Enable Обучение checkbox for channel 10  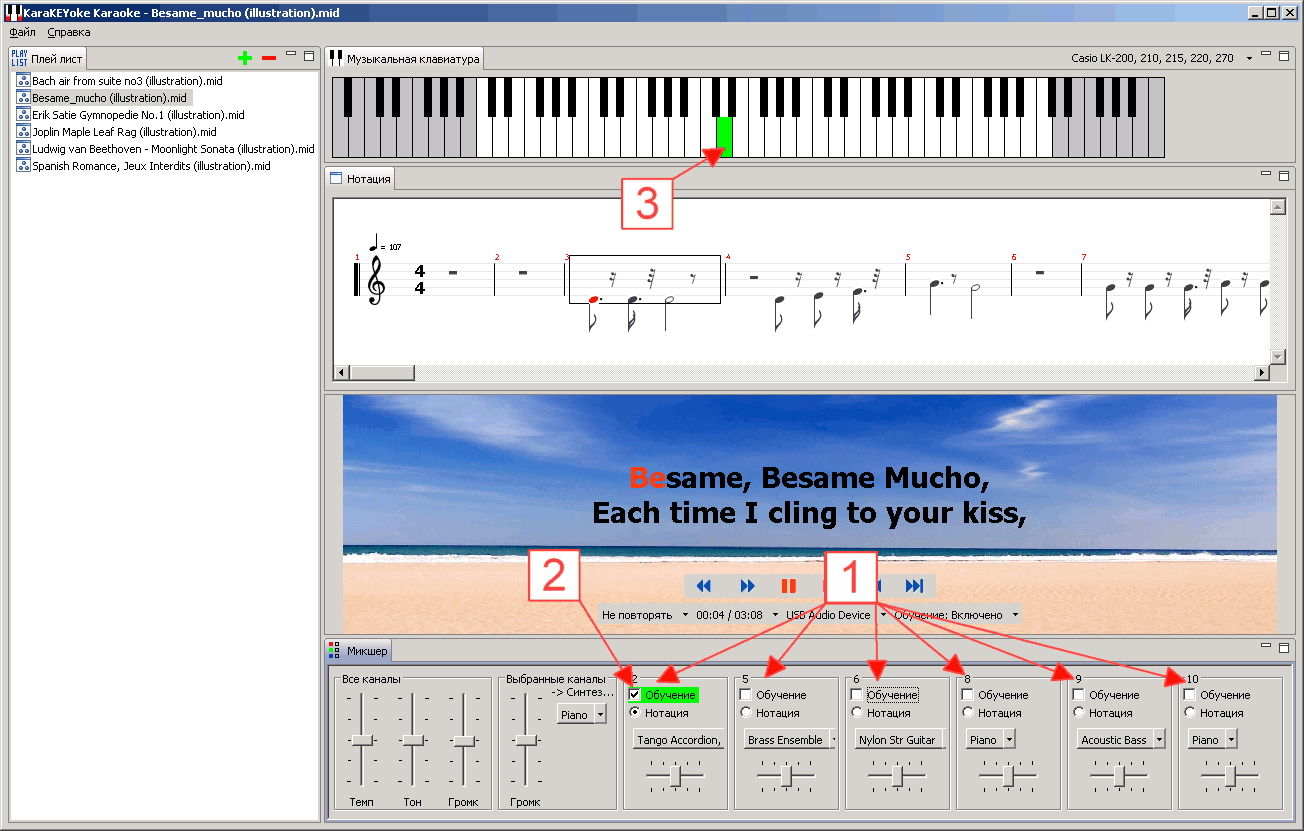[x=1189, y=695]
